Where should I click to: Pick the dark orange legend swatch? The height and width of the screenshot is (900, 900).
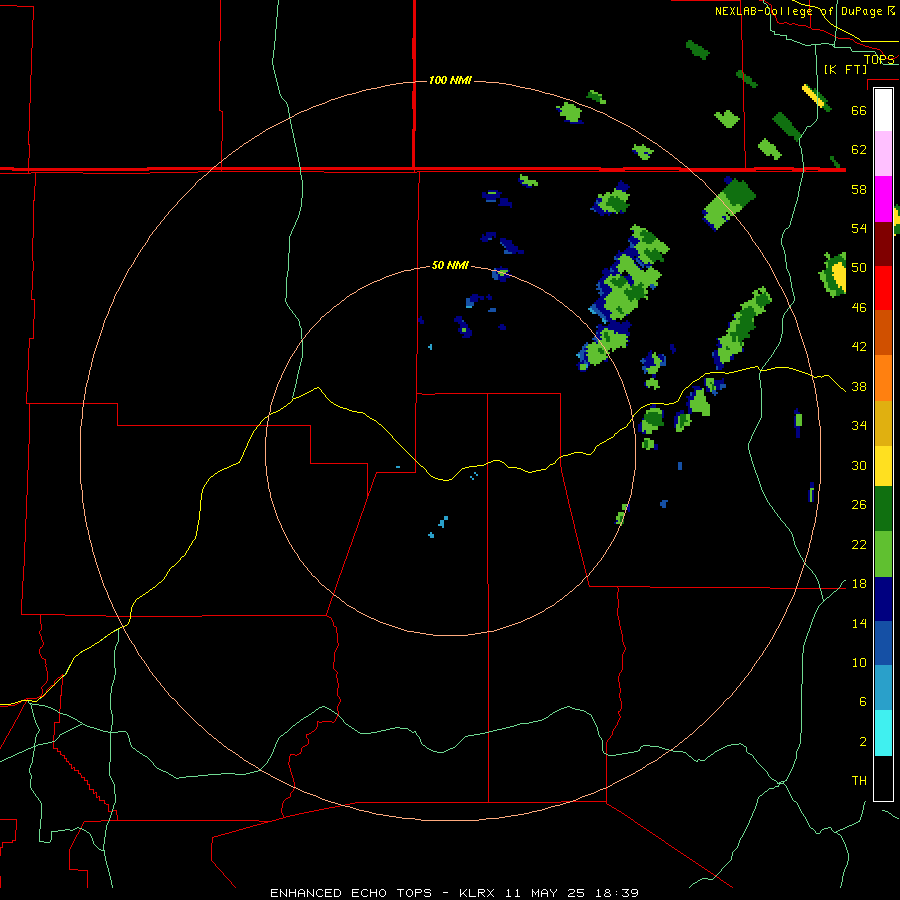pyautogui.click(x=883, y=332)
